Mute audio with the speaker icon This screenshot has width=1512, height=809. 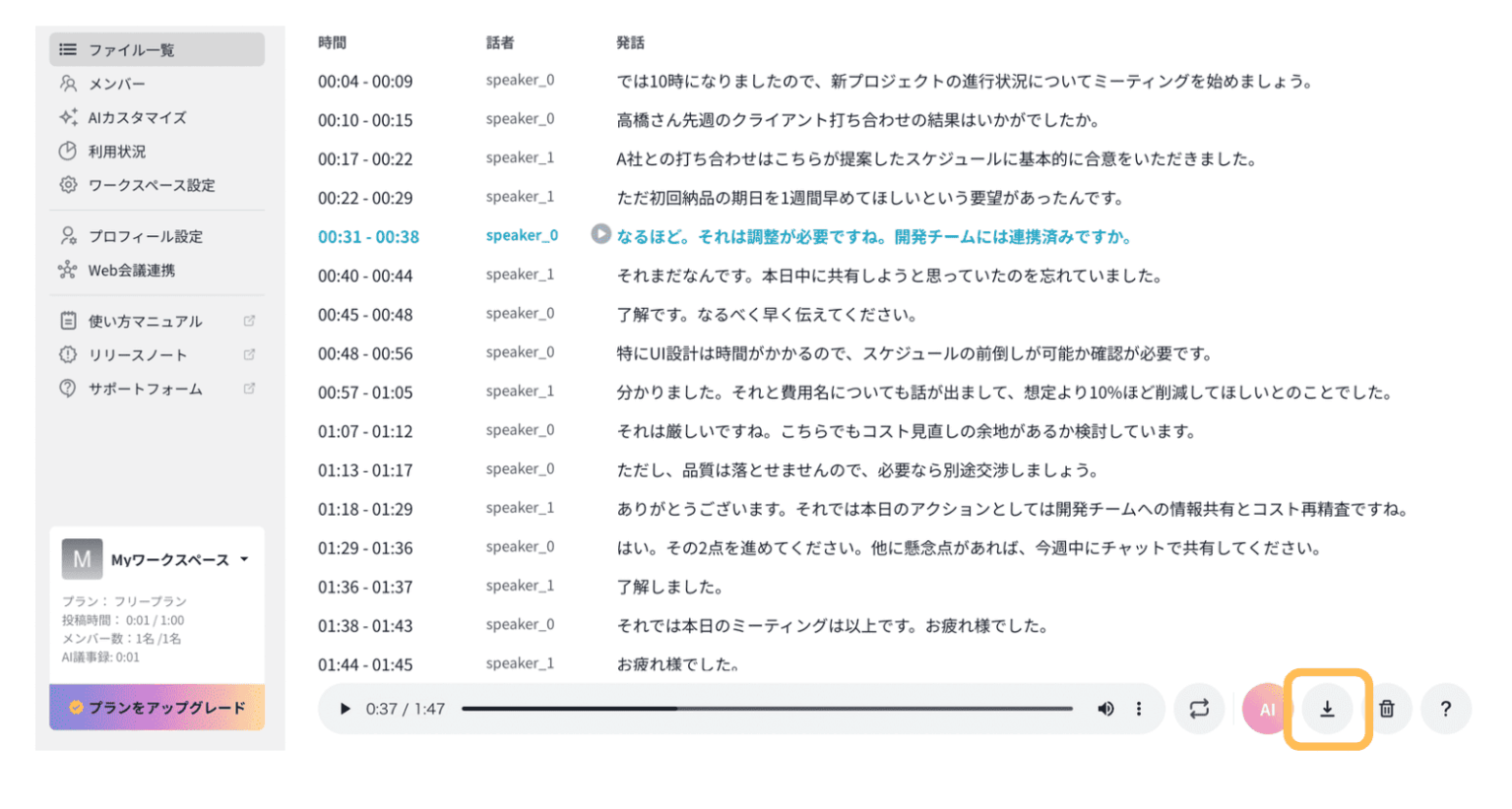(x=1105, y=709)
